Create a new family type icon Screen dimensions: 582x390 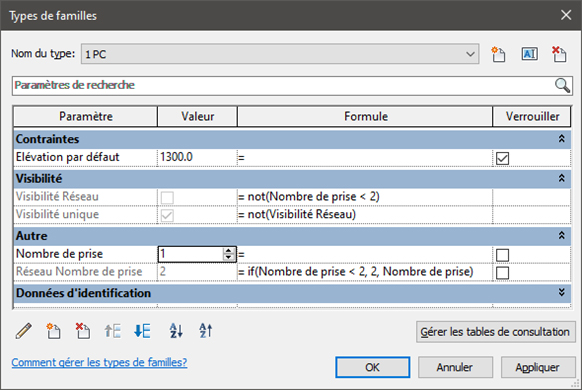tap(498, 54)
